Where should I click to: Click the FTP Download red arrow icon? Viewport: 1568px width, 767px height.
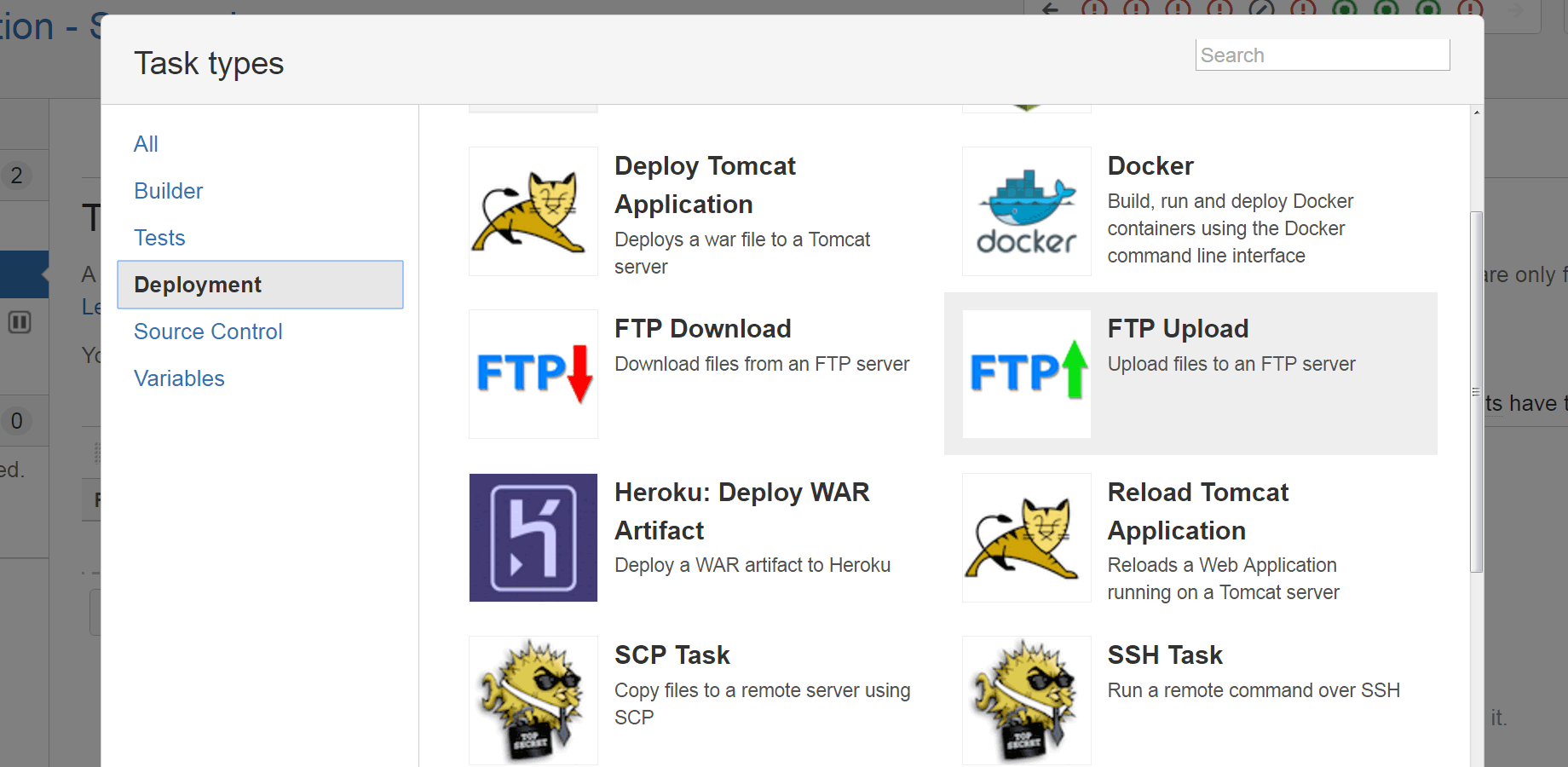pos(533,374)
